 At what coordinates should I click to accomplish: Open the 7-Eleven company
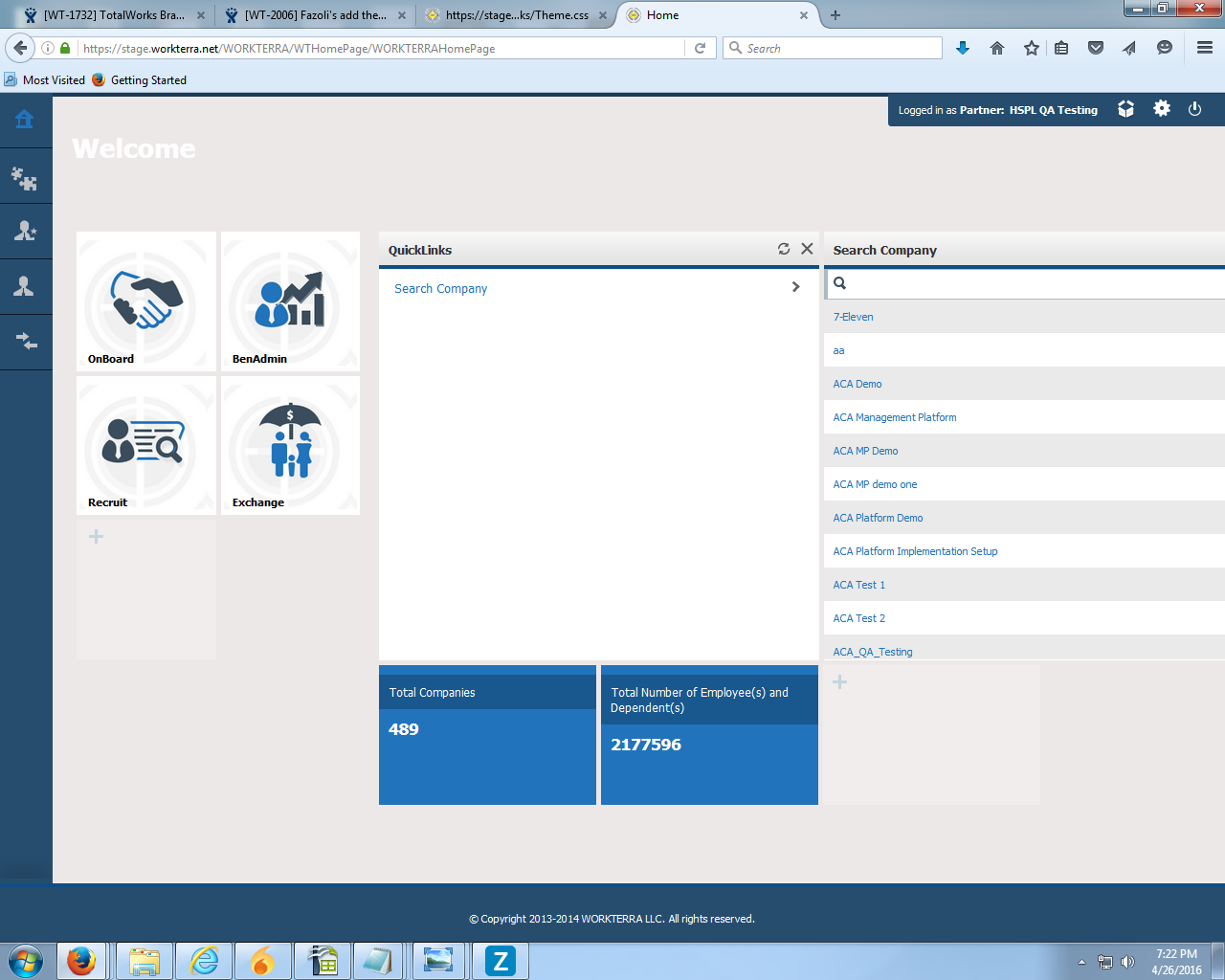pos(853,317)
